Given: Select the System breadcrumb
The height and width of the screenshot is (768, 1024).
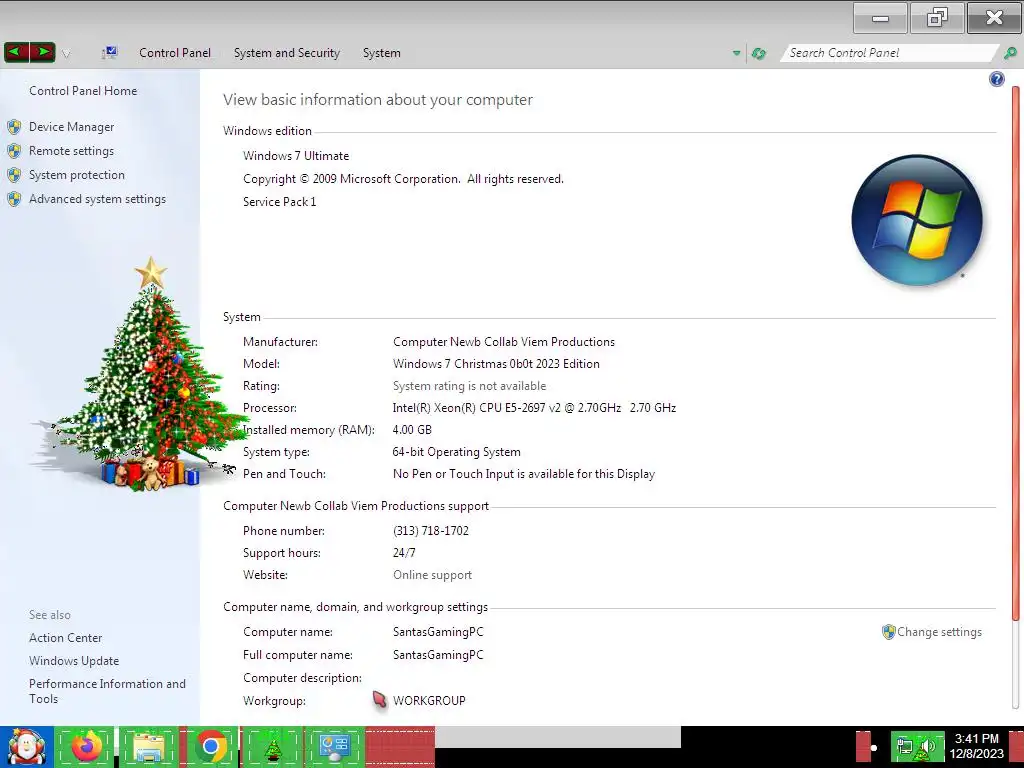Looking at the screenshot, I should tap(381, 53).
